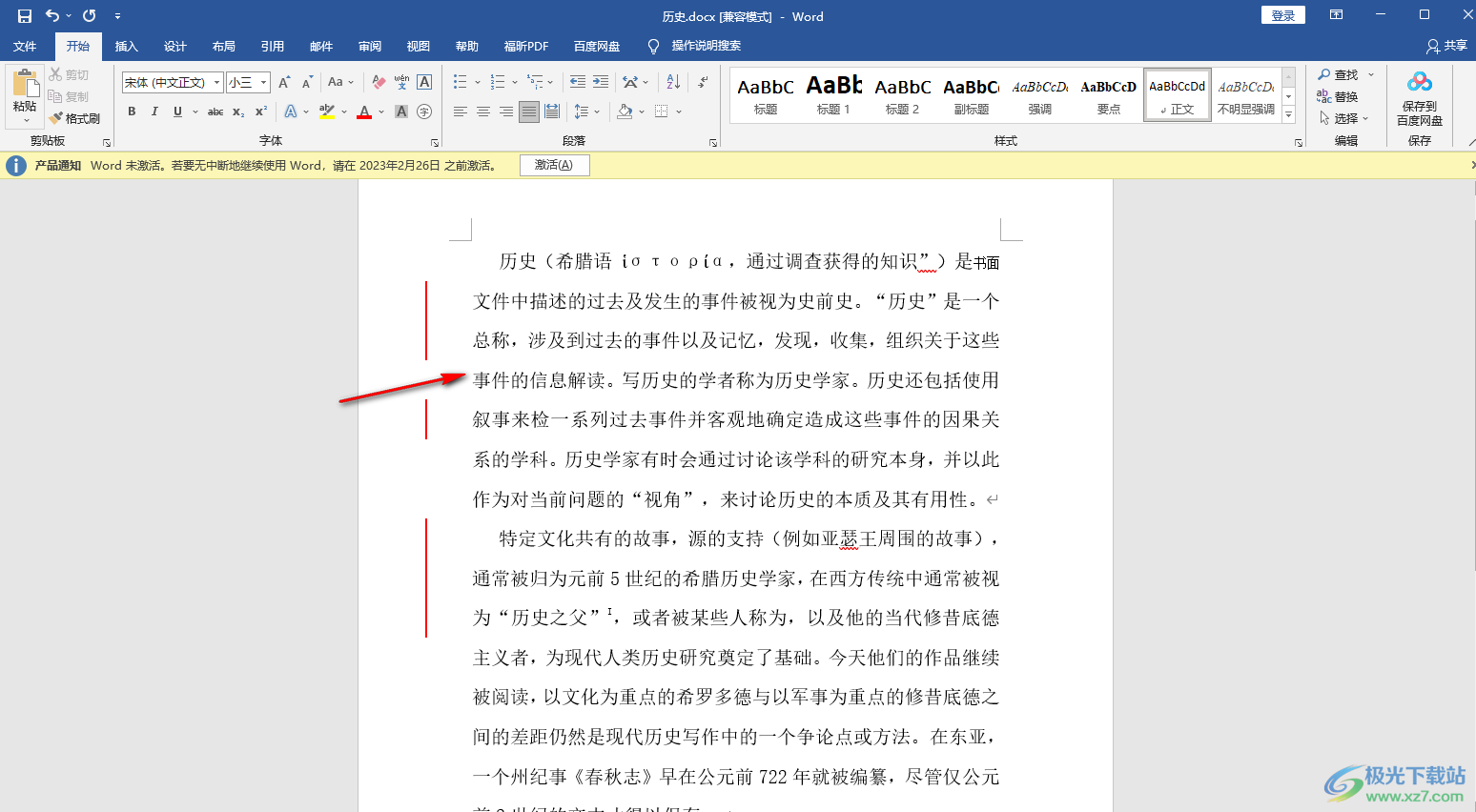Apply superscript formatting

(260, 112)
